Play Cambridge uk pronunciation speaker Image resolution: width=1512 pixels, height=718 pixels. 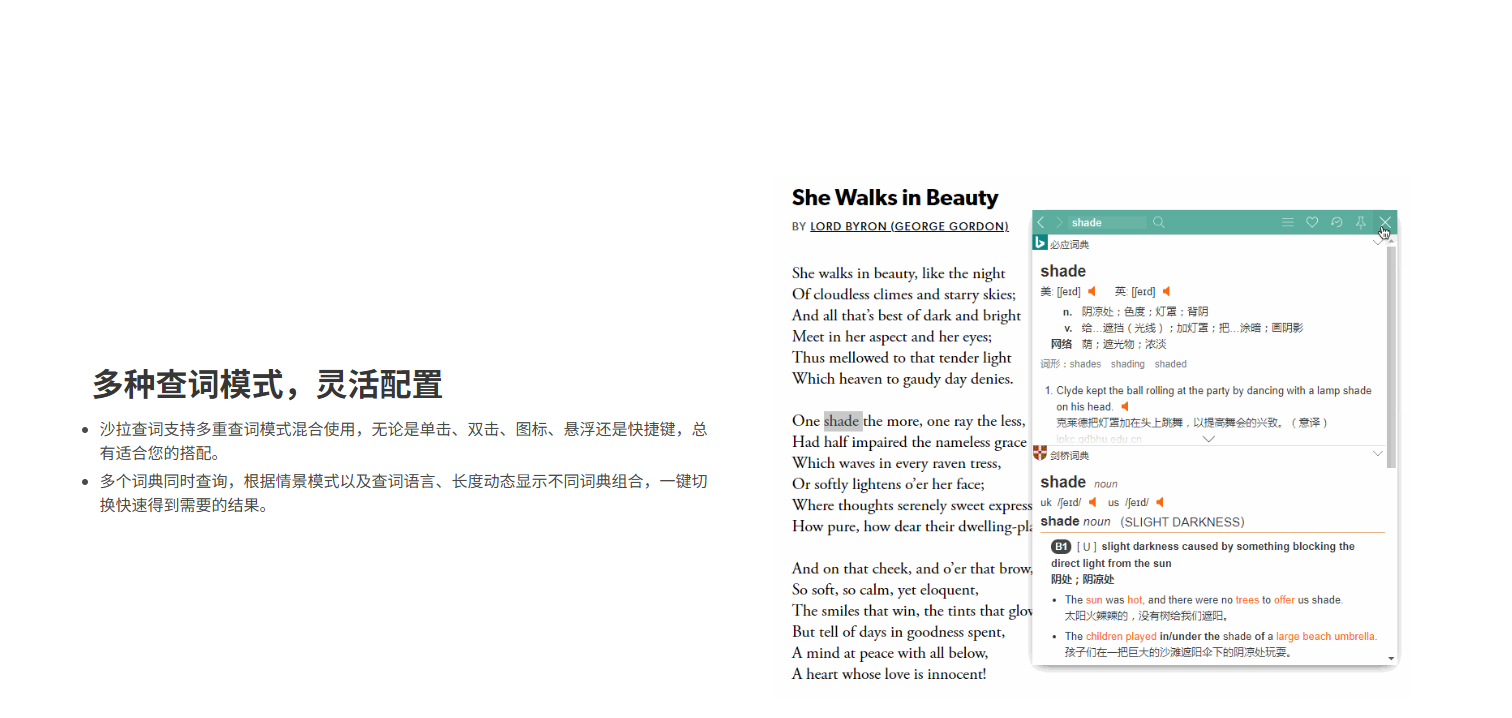click(1092, 502)
